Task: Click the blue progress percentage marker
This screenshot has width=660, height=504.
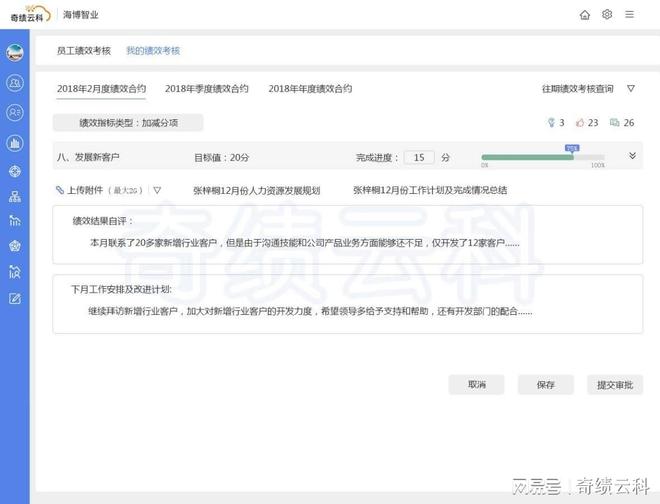Action: coord(572,148)
